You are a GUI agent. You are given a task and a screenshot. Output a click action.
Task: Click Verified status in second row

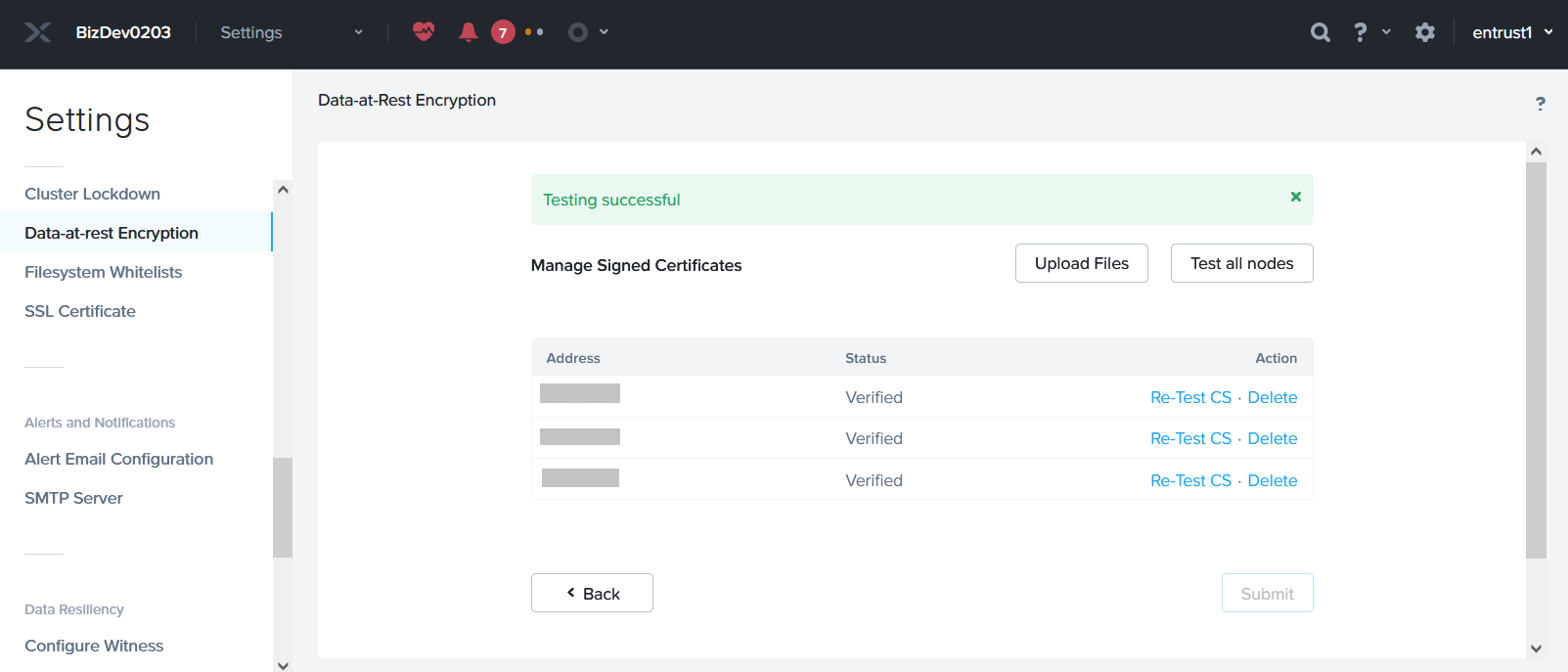pyautogui.click(x=874, y=438)
